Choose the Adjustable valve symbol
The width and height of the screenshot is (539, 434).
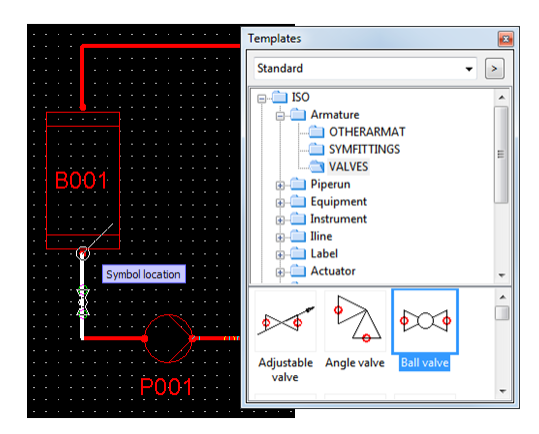click(x=285, y=321)
